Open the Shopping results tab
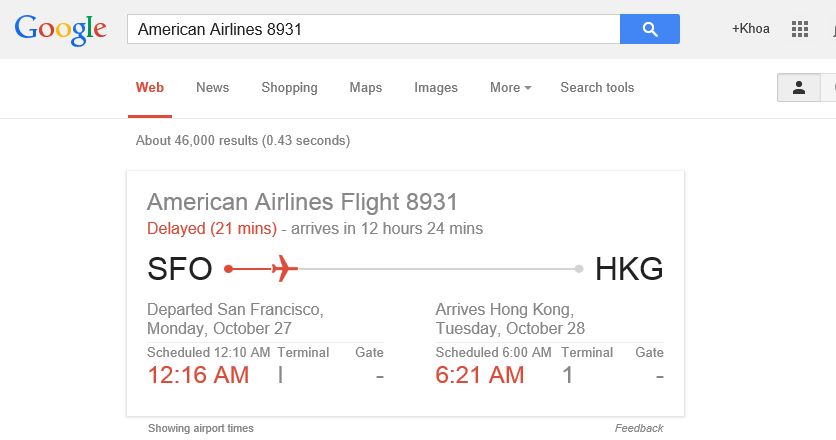This screenshot has width=836, height=440. coord(289,88)
